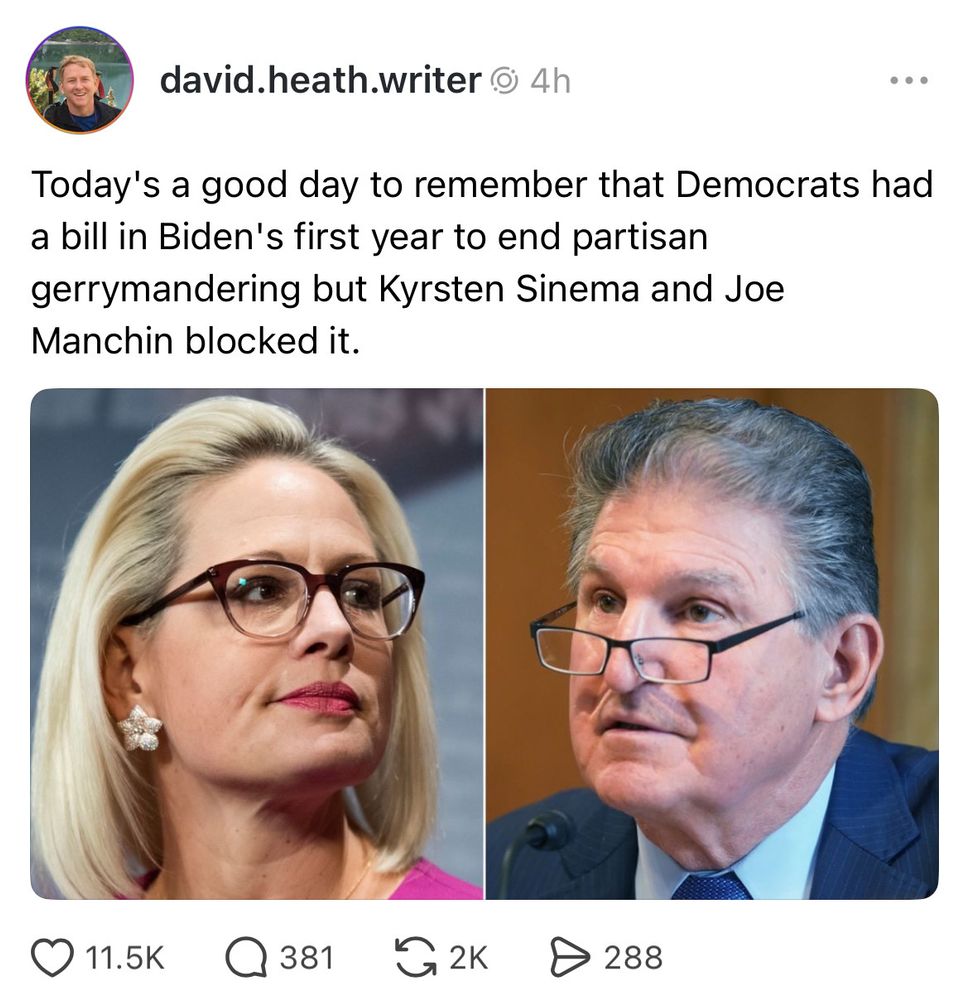Image resolution: width=969 pixels, height=1000 pixels.
Task: Show the 2K reposts count
Action: click(469, 958)
